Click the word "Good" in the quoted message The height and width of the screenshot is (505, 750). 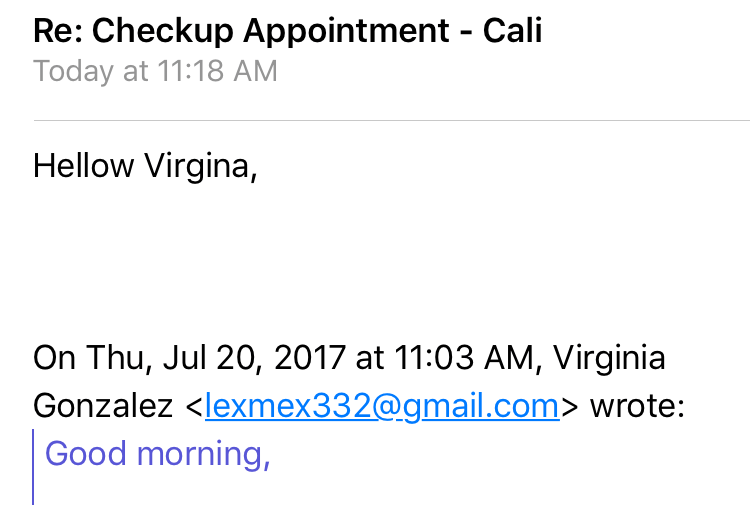[x=86, y=454]
